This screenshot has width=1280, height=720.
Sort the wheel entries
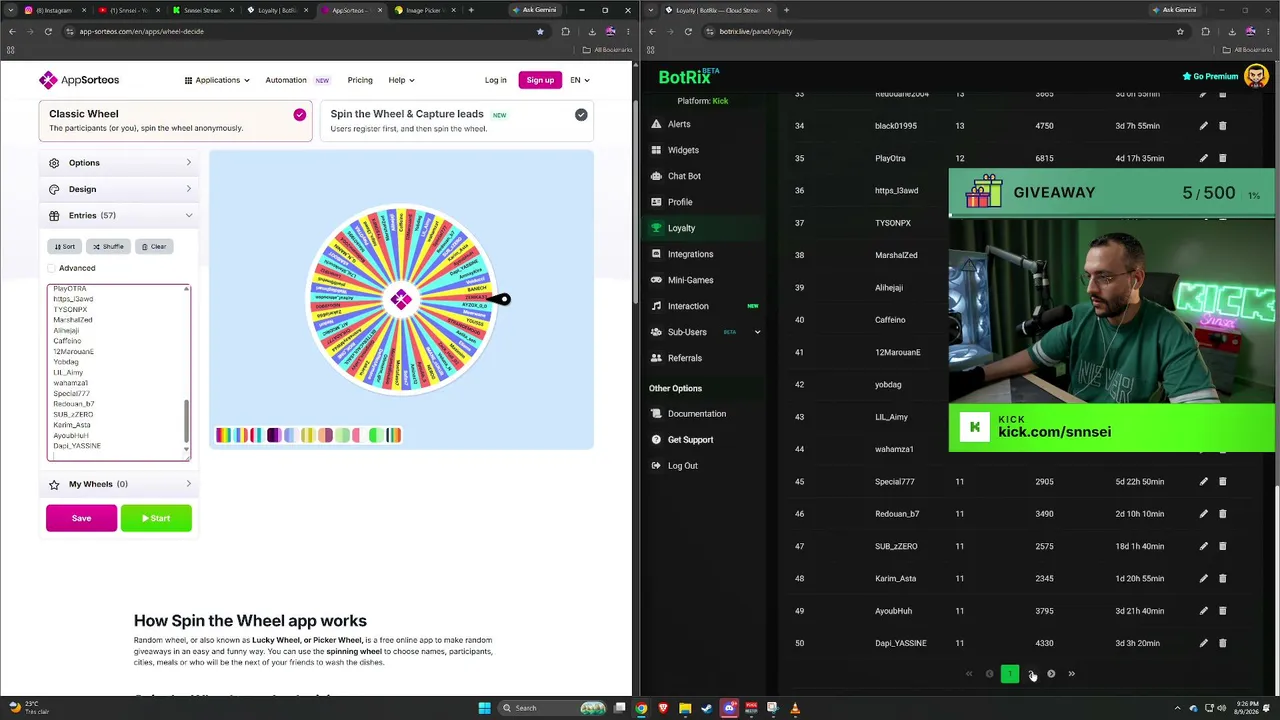[x=64, y=246]
